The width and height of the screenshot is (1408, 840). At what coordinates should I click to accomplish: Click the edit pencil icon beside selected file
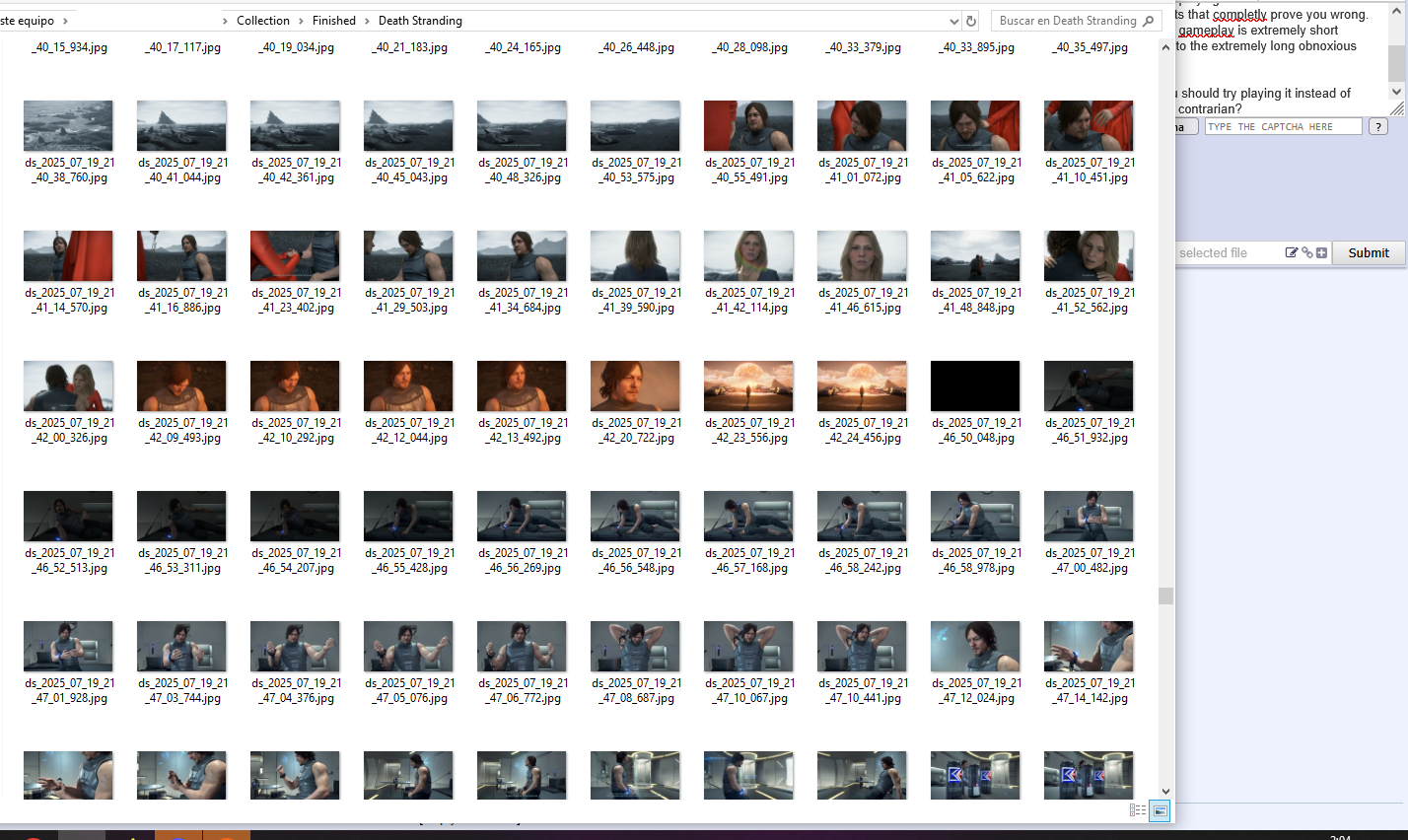click(x=1292, y=252)
